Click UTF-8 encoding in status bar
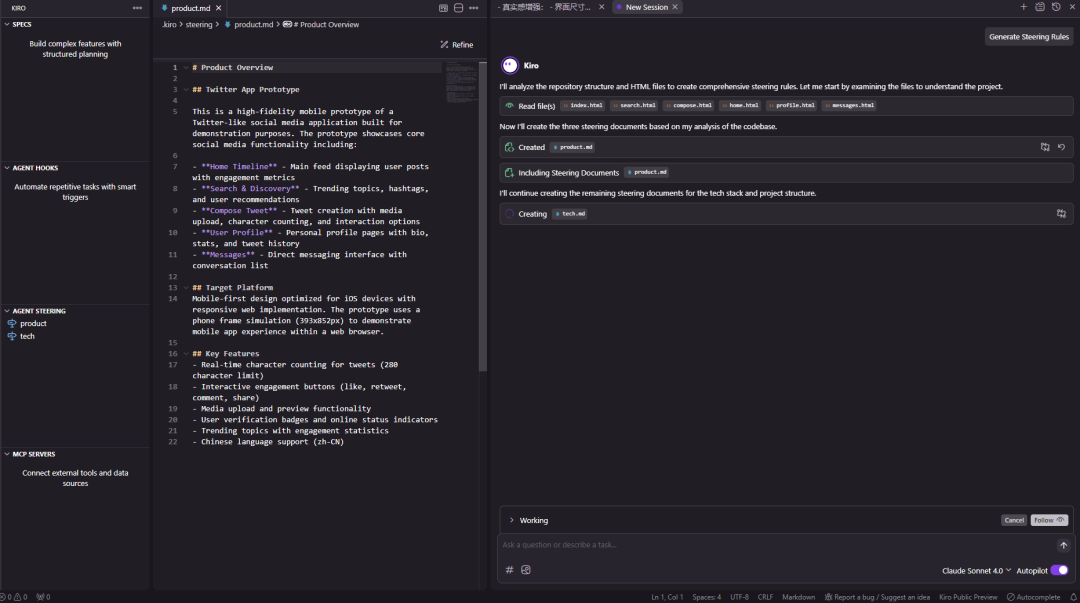 click(739, 597)
